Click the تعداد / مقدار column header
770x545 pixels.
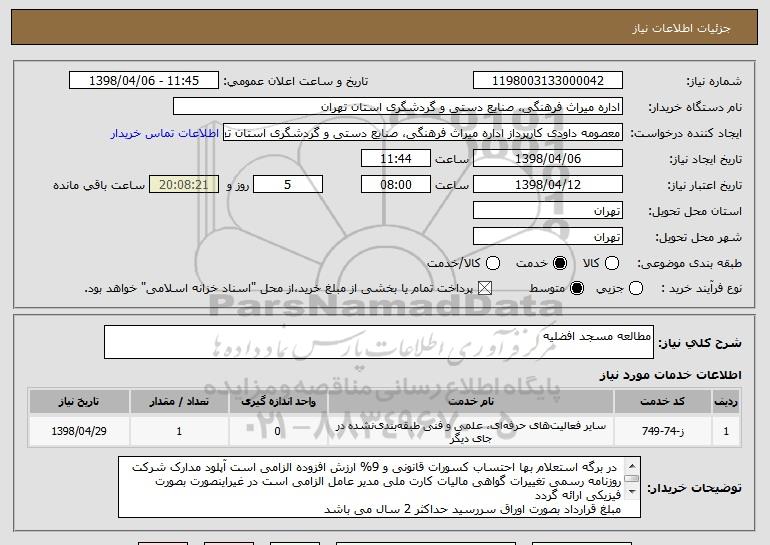179,402
